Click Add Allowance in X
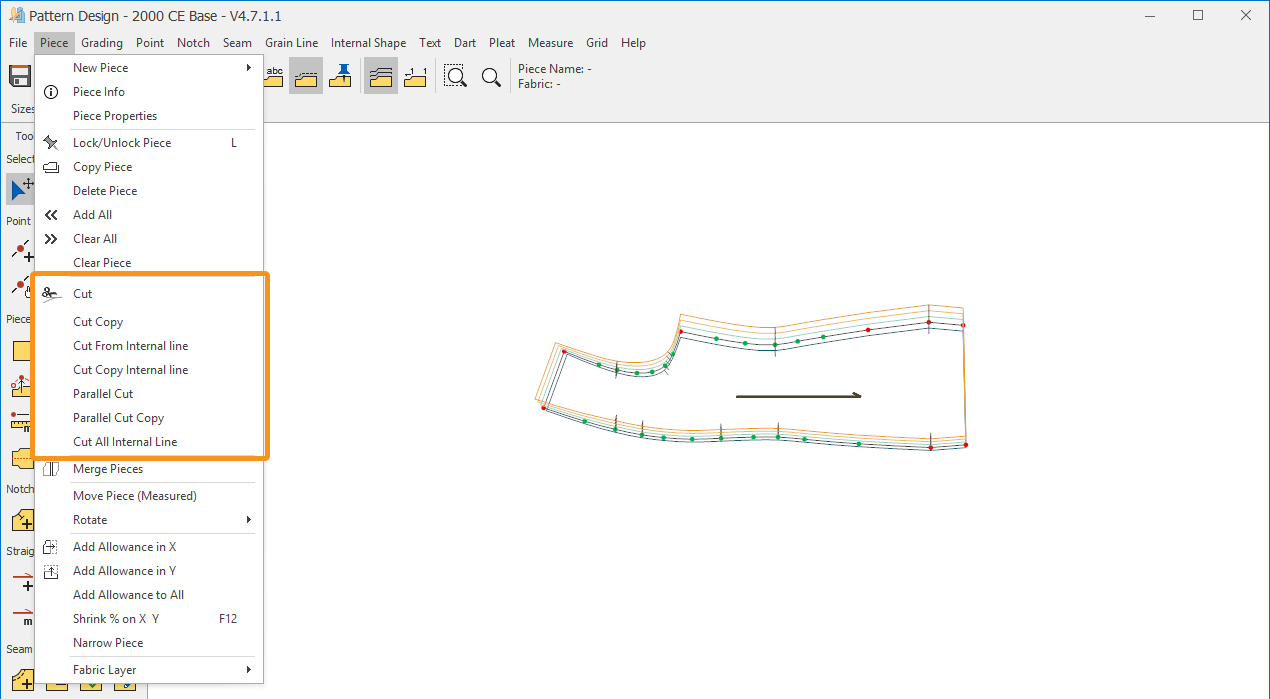The width and height of the screenshot is (1270, 699). 124,547
